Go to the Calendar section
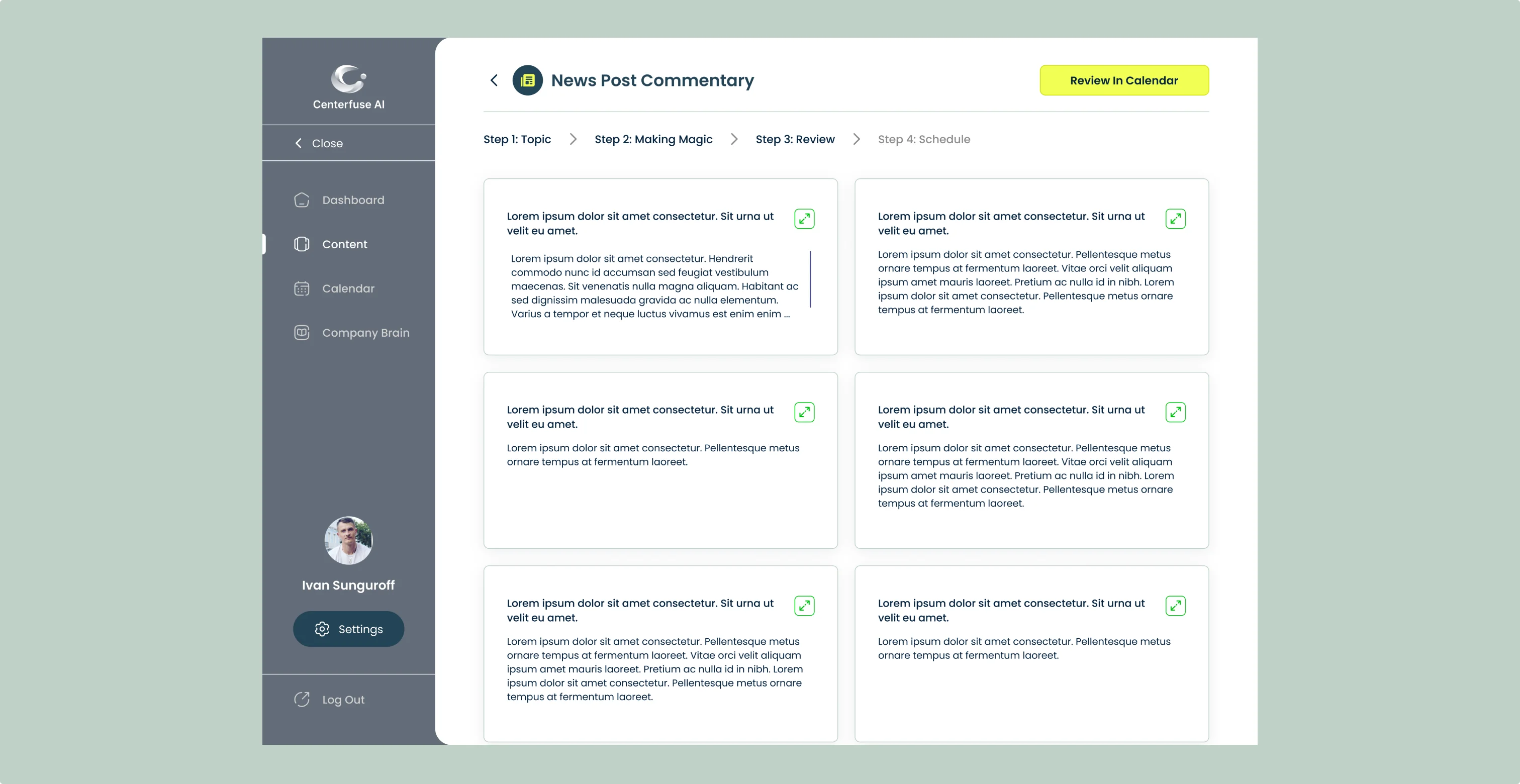This screenshot has width=1520, height=784. point(347,288)
